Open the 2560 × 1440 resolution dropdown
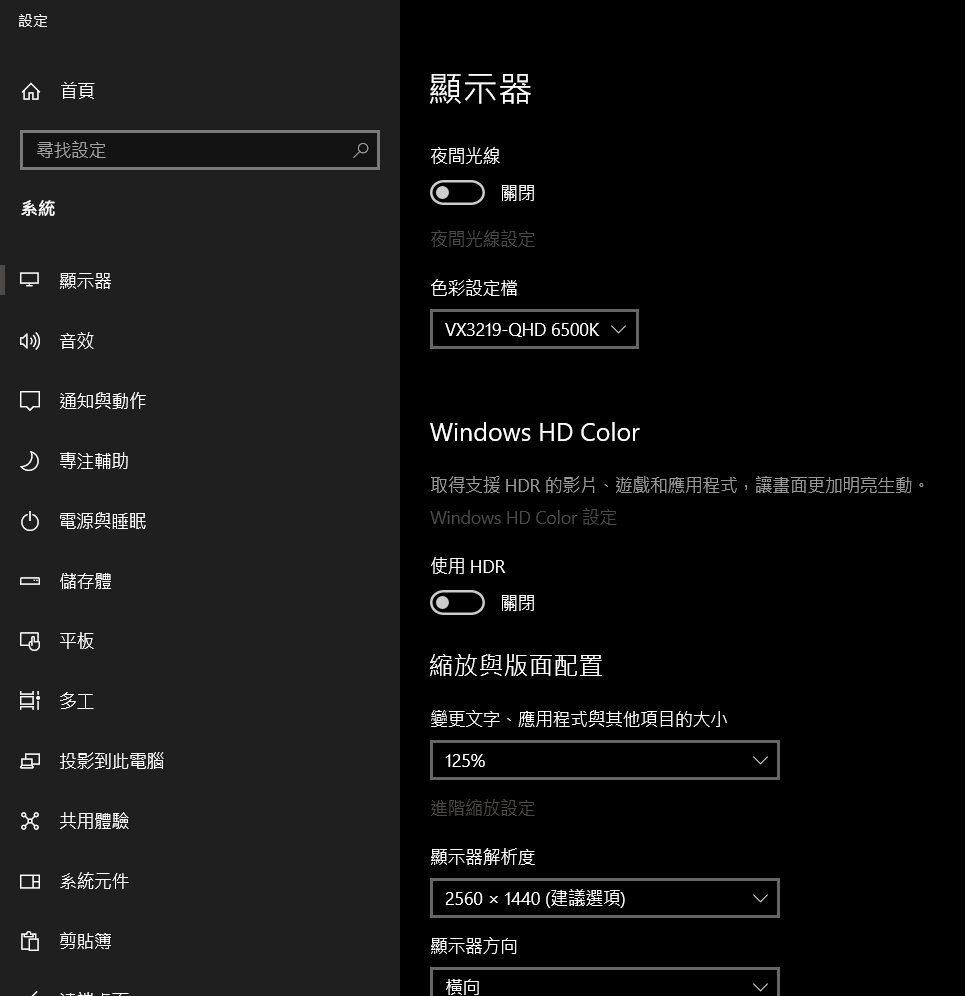The image size is (965, 996). coord(605,898)
